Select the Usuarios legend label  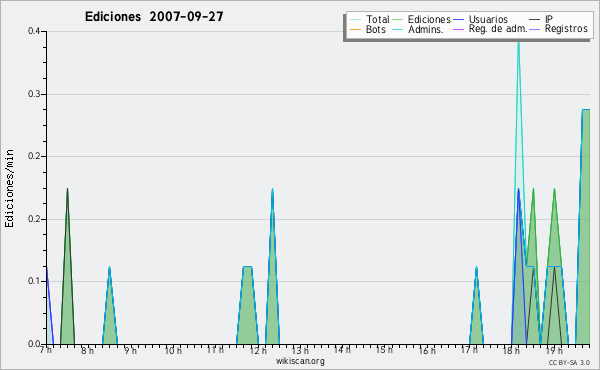point(488,19)
